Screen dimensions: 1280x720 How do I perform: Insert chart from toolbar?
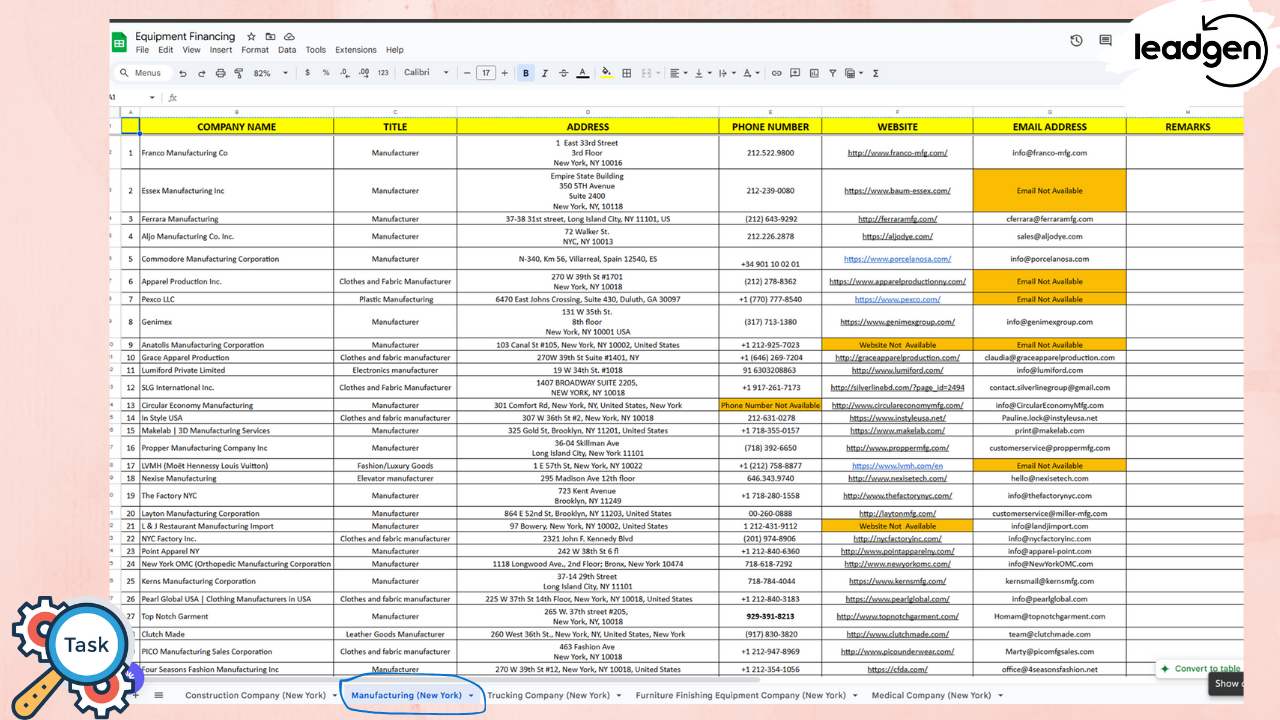814,73
